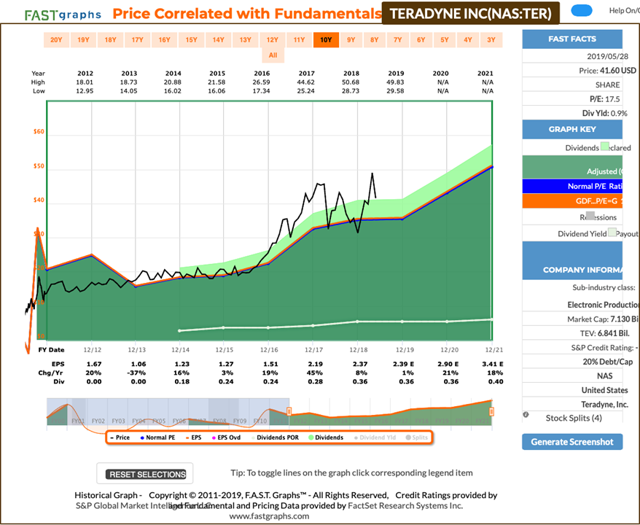Toggle the Dividends legend item
The height and width of the screenshot is (525, 640).
(x=326, y=438)
